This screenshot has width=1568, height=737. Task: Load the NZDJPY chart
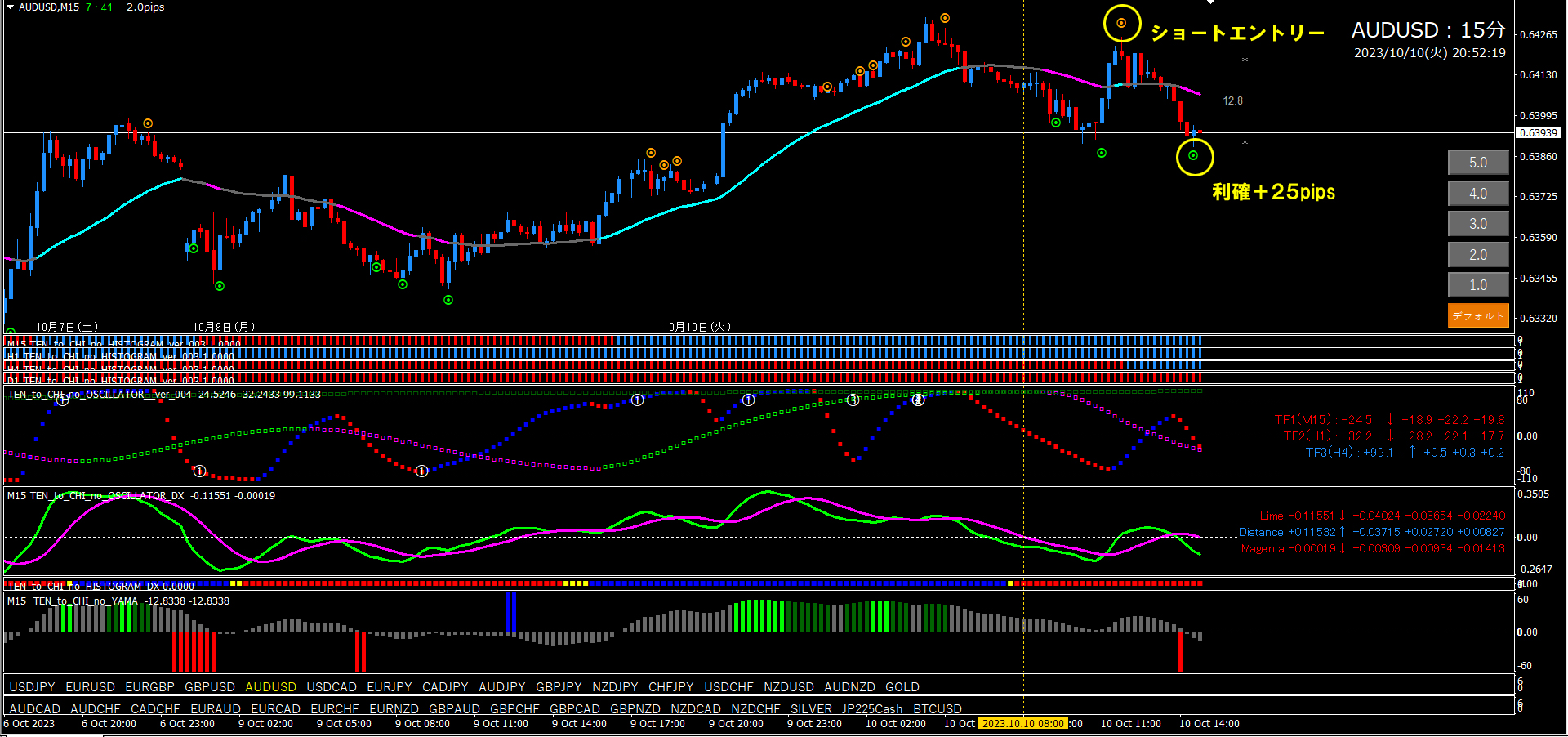click(615, 687)
